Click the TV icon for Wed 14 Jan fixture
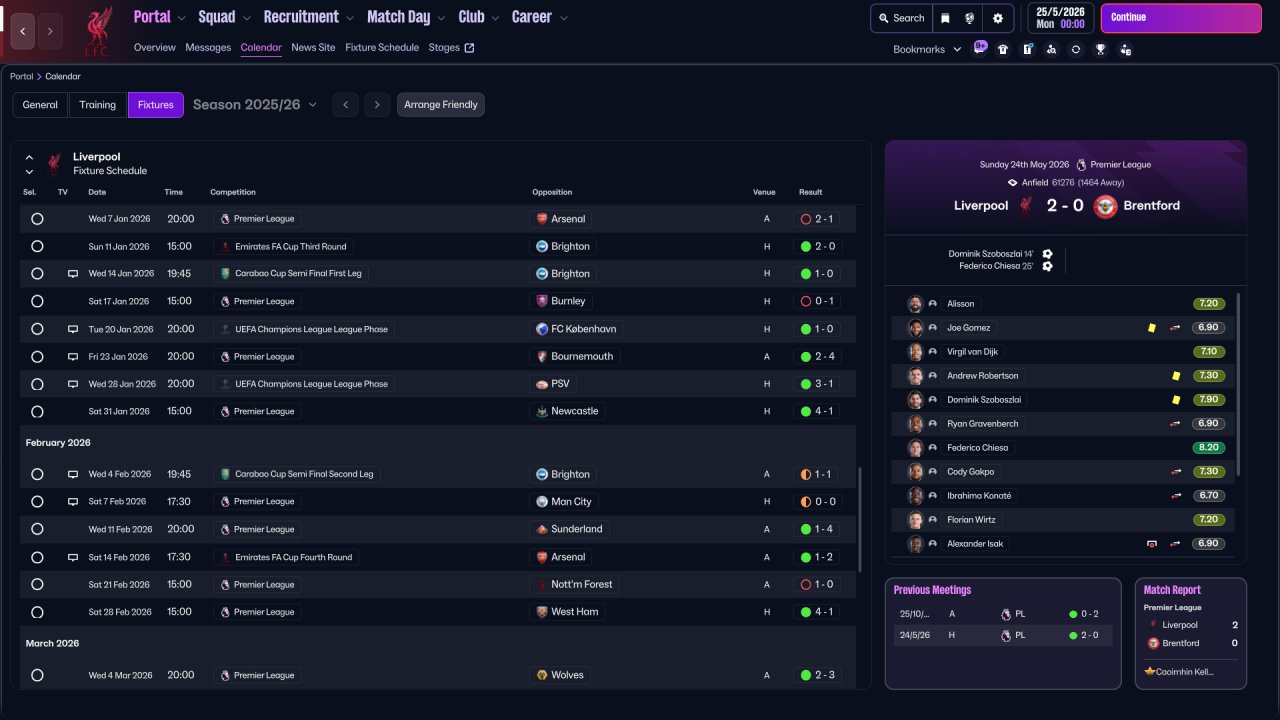Screen dimensions: 1280x720 [73, 273]
